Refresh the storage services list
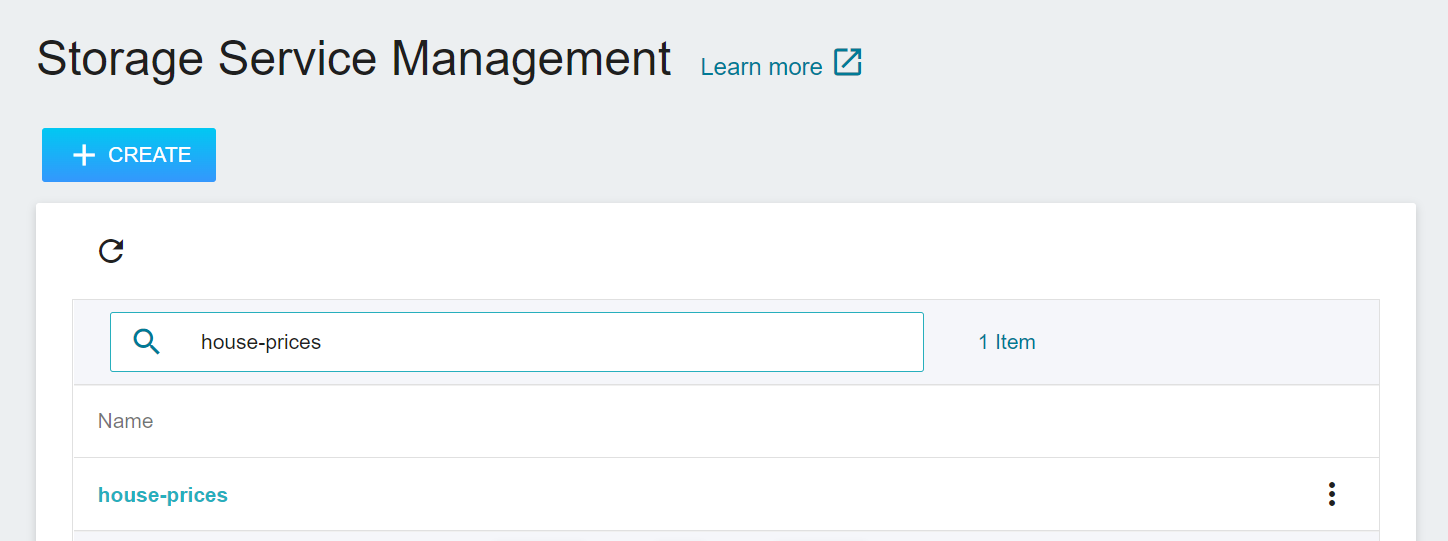1448x541 pixels. (111, 251)
